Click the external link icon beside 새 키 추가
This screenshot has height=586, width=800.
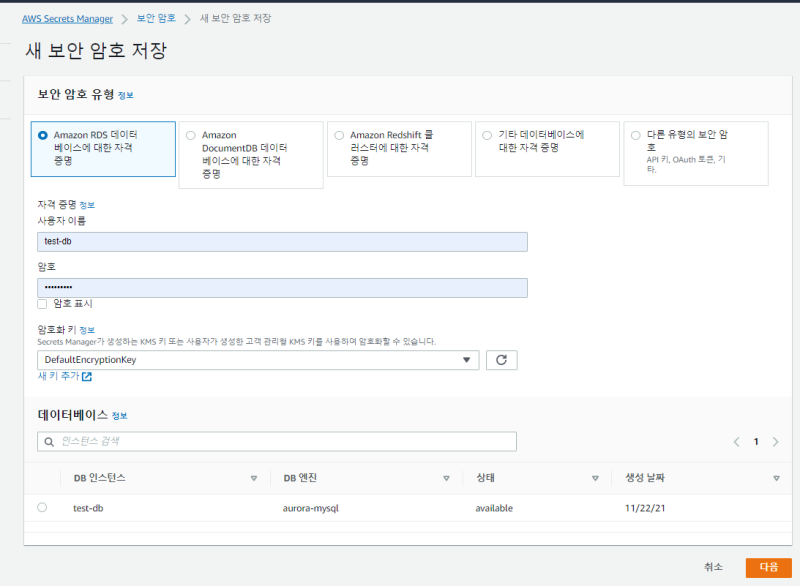pyautogui.click(x=87, y=377)
